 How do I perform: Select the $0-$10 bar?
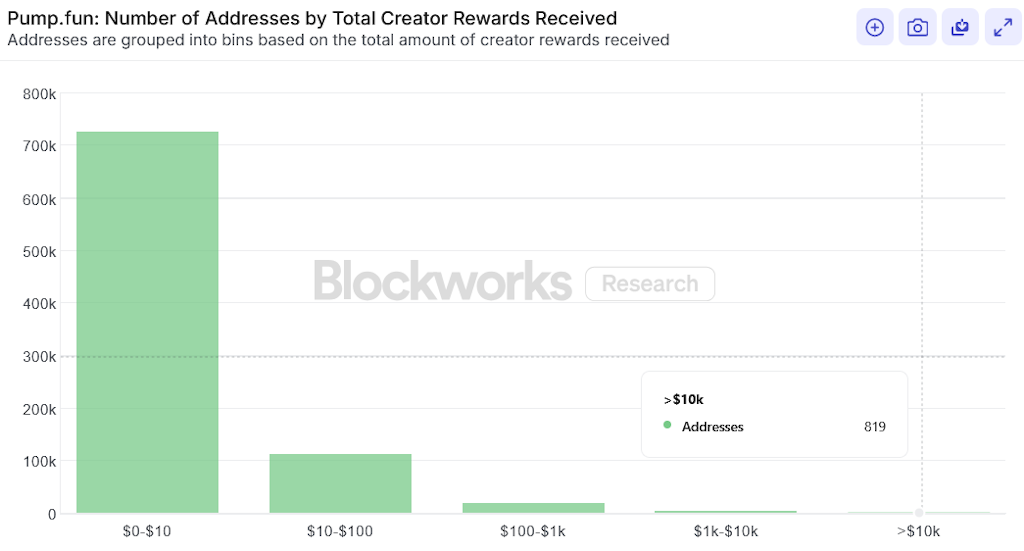(147, 322)
